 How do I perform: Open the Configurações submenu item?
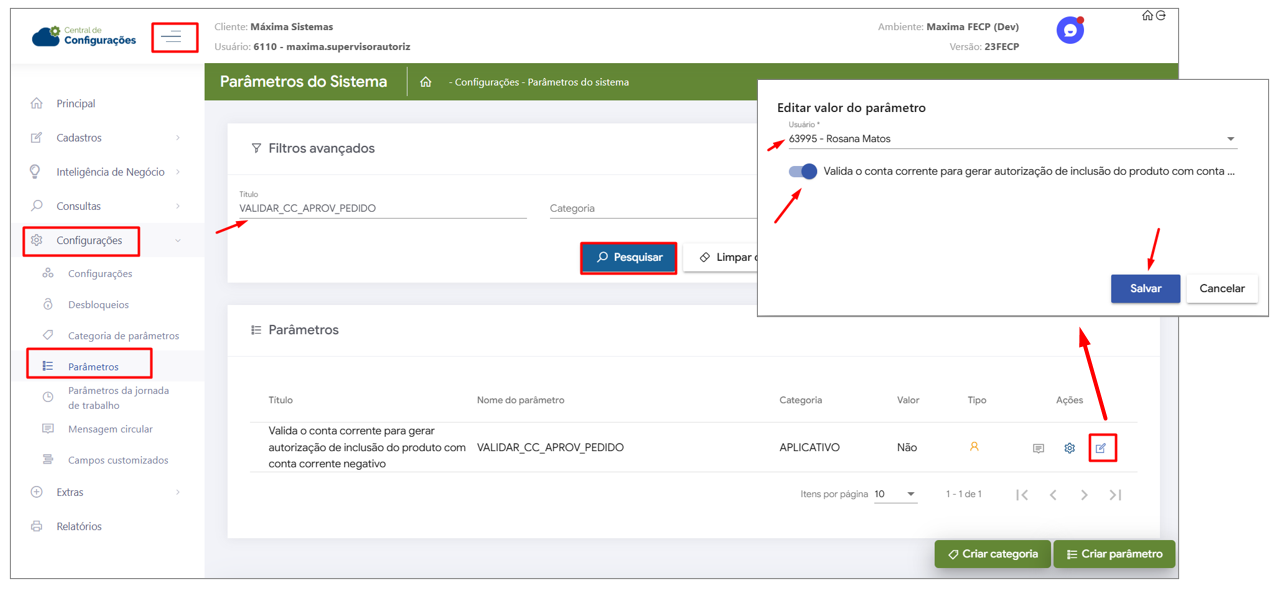[x=100, y=273]
